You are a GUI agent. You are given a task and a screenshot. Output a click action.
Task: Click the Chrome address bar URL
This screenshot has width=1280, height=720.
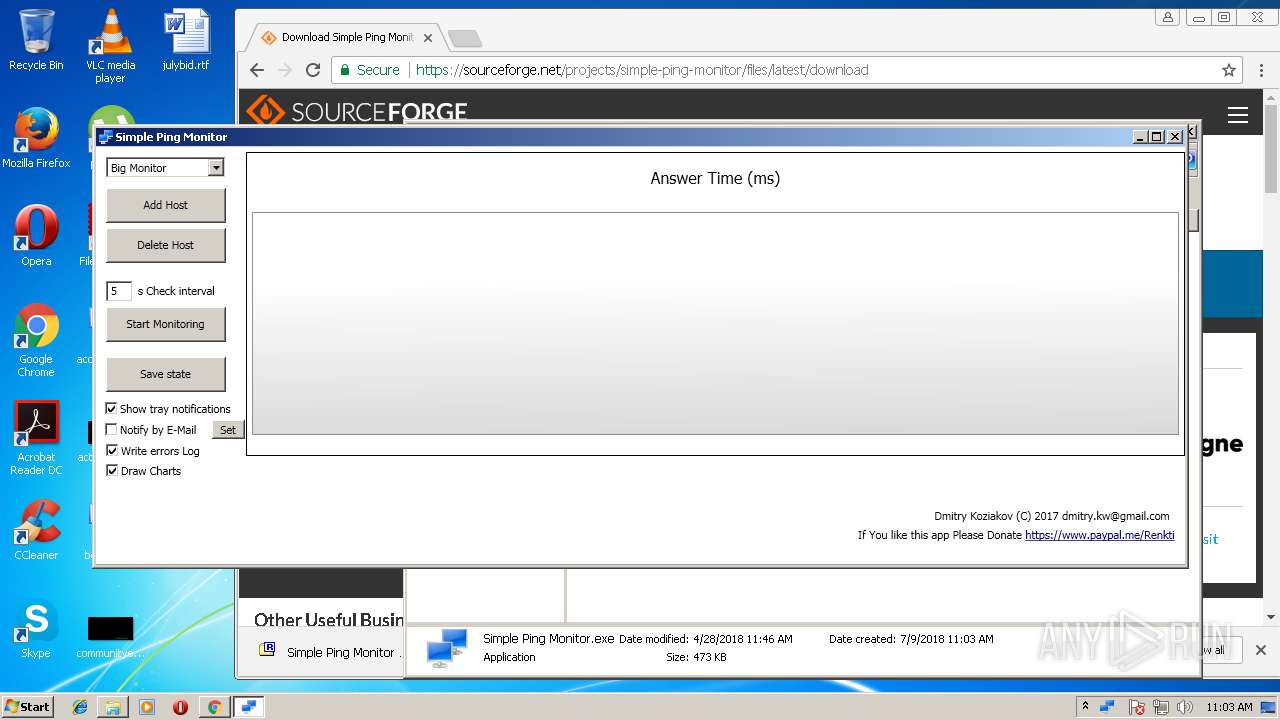pyautogui.click(x=642, y=70)
